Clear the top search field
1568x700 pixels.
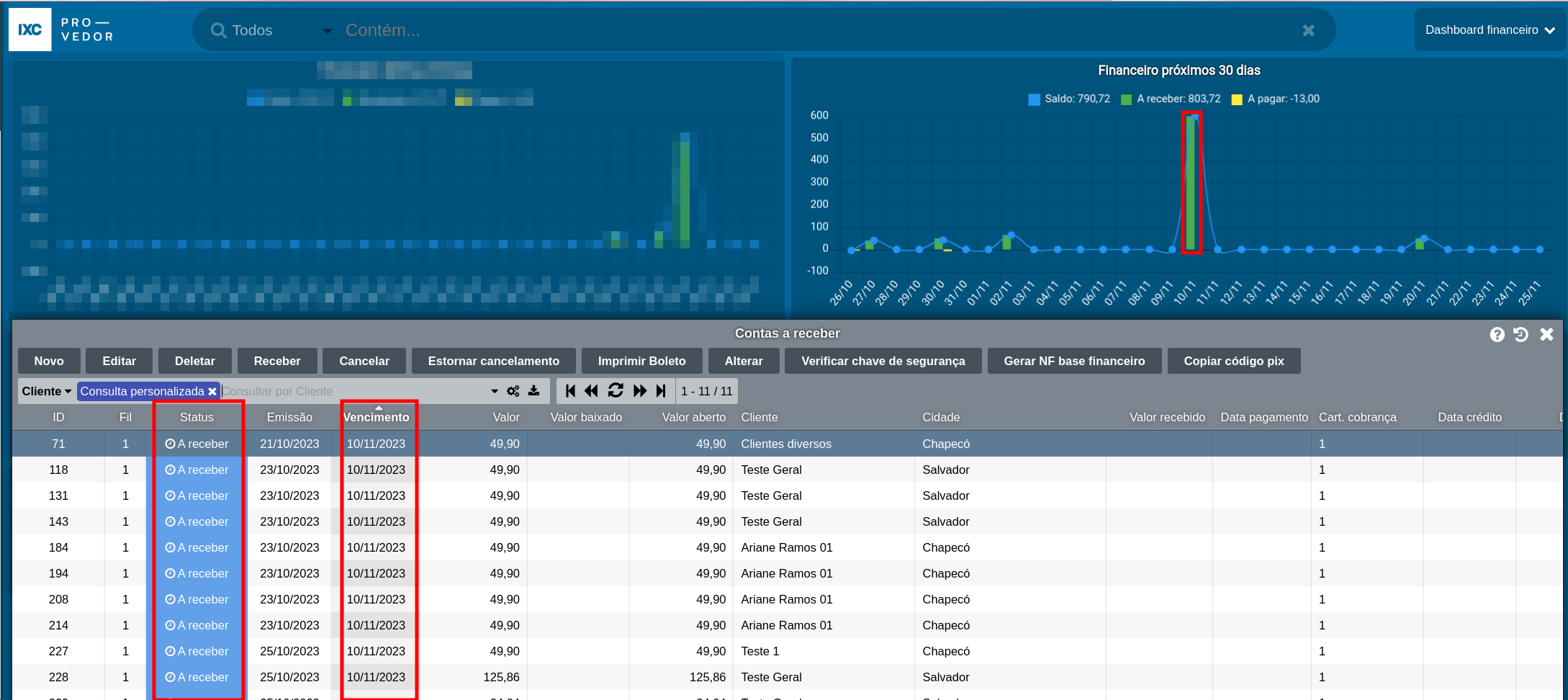click(x=1308, y=30)
